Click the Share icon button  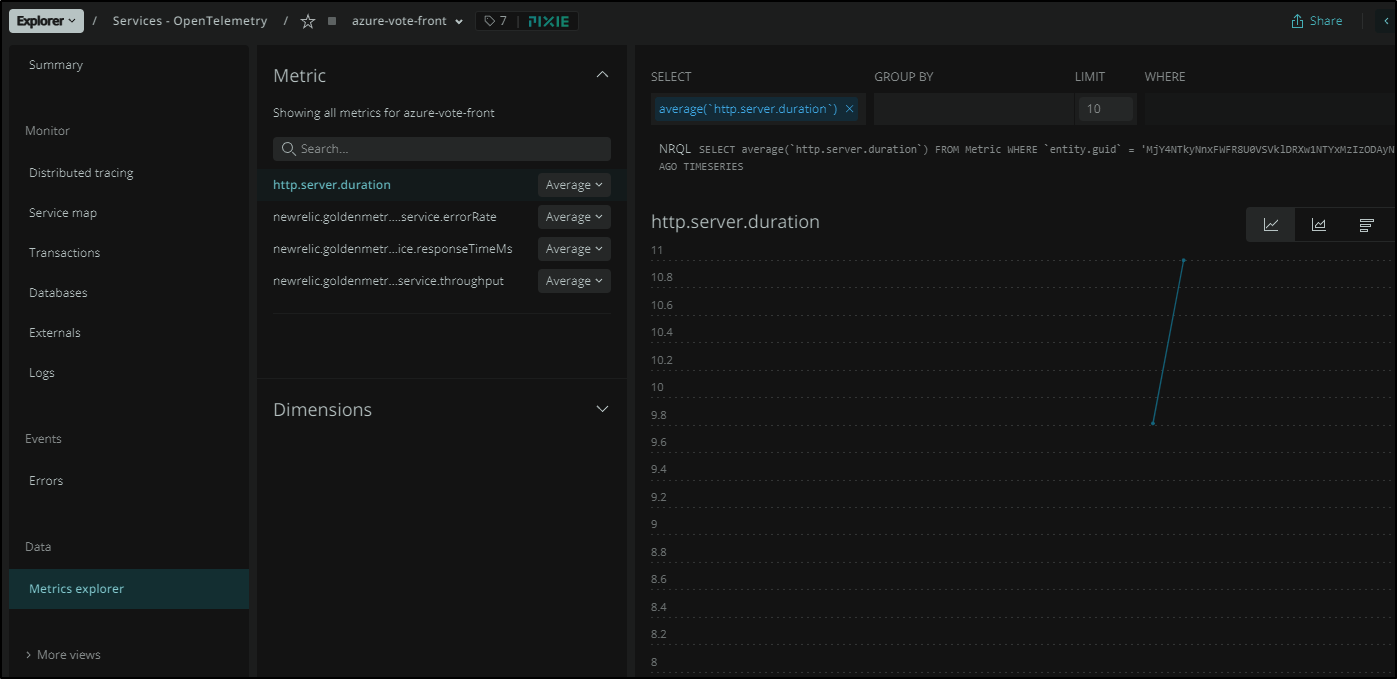pyautogui.click(x=1316, y=21)
